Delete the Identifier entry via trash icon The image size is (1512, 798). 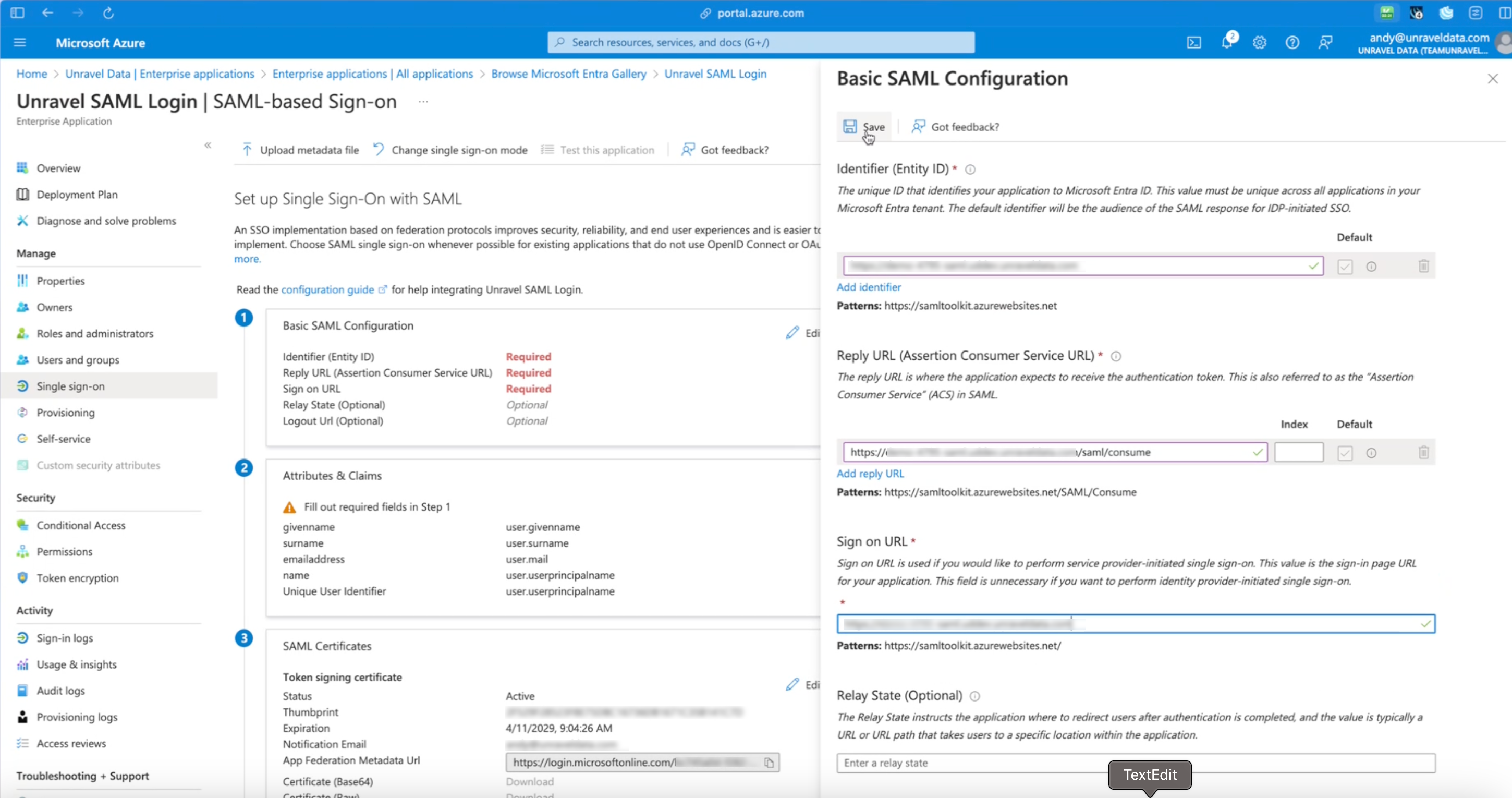click(x=1423, y=266)
